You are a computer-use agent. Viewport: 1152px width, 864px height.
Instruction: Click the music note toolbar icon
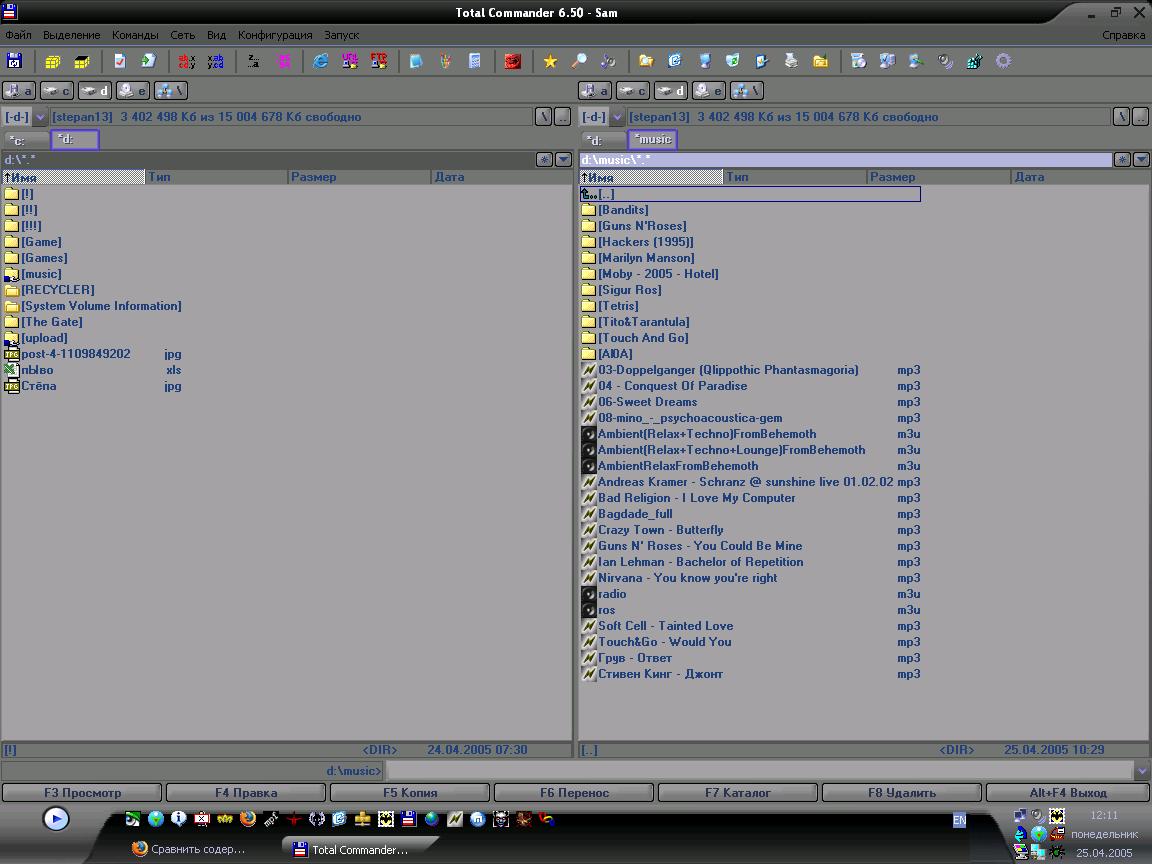(x=608, y=61)
